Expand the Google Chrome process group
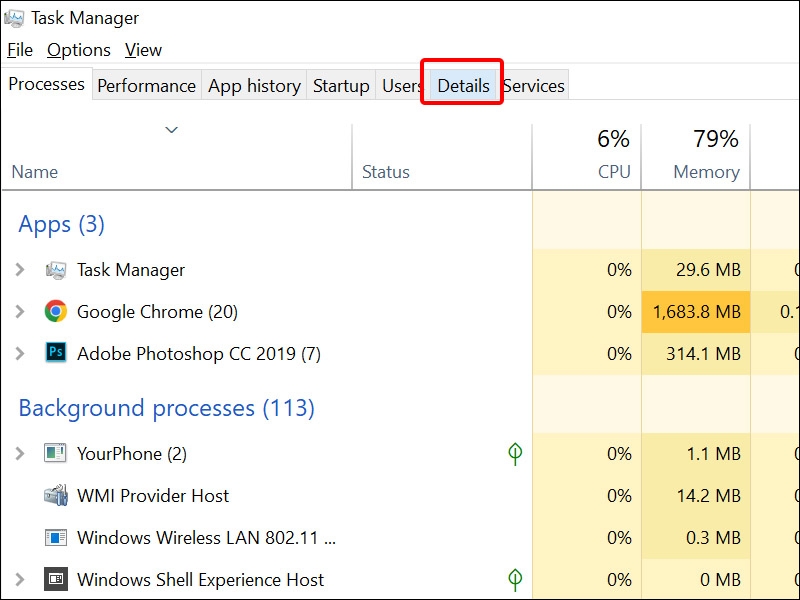The width and height of the screenshot is (800, 600). click(19, 312)
